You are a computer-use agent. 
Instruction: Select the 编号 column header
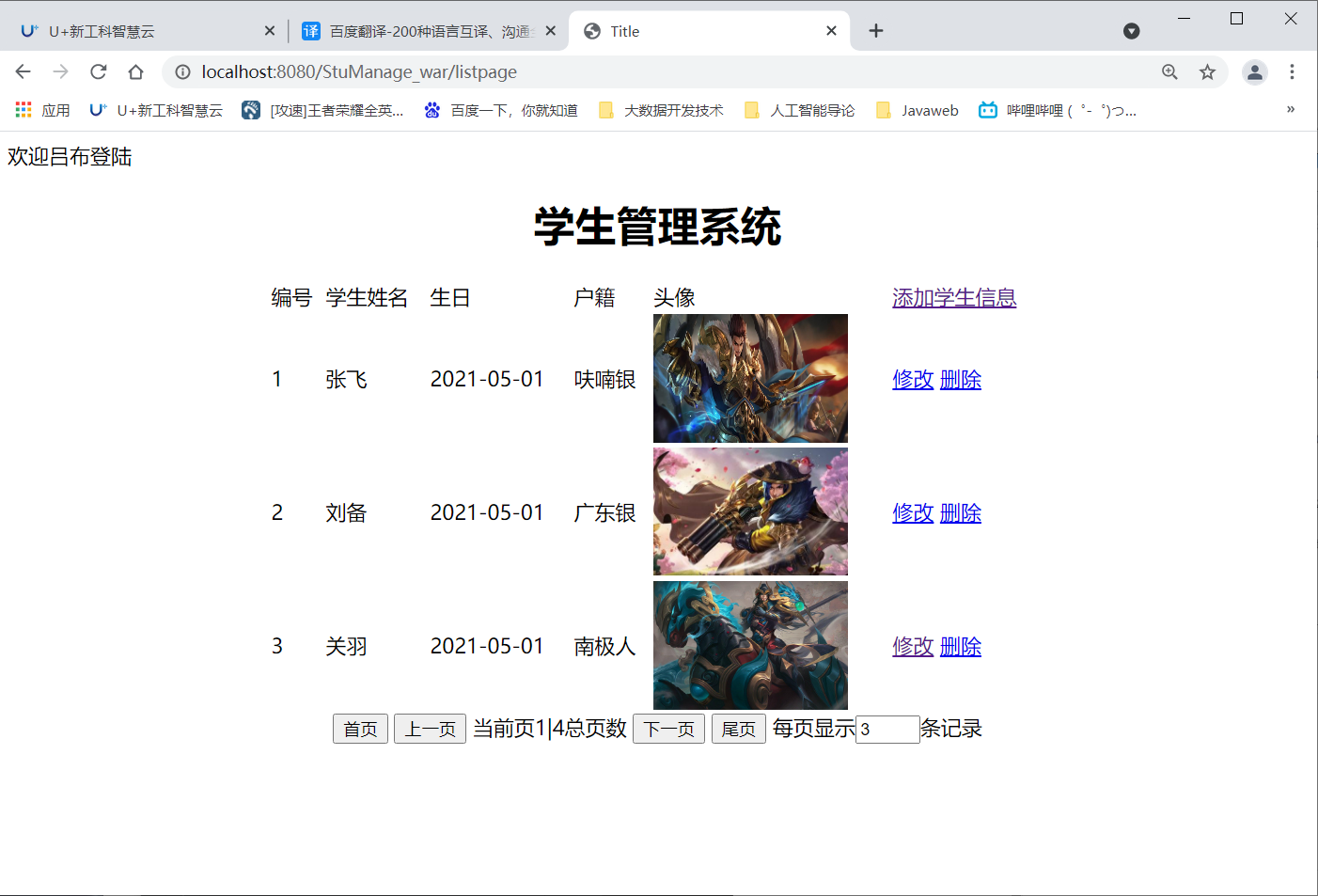(x=291, y=298)
